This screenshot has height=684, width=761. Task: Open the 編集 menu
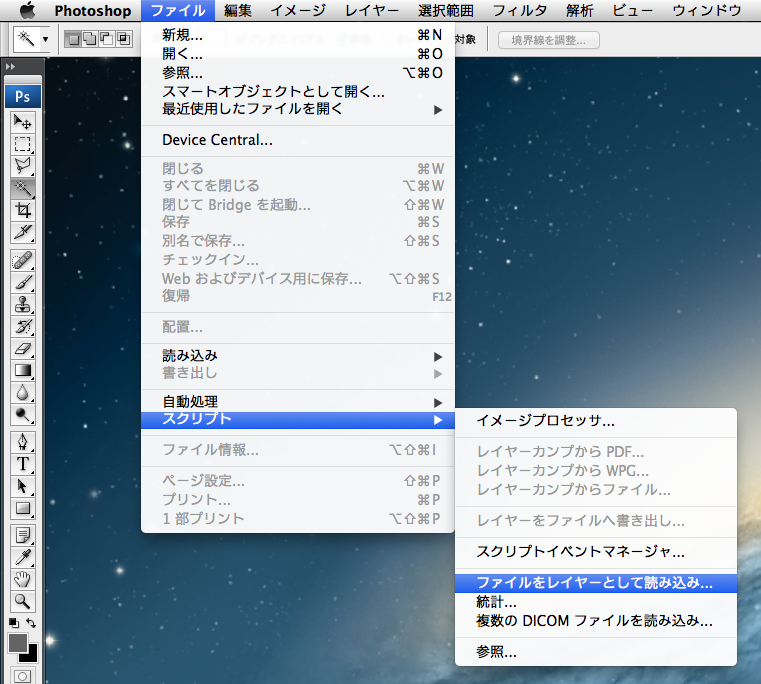click(x=238, y=11)
